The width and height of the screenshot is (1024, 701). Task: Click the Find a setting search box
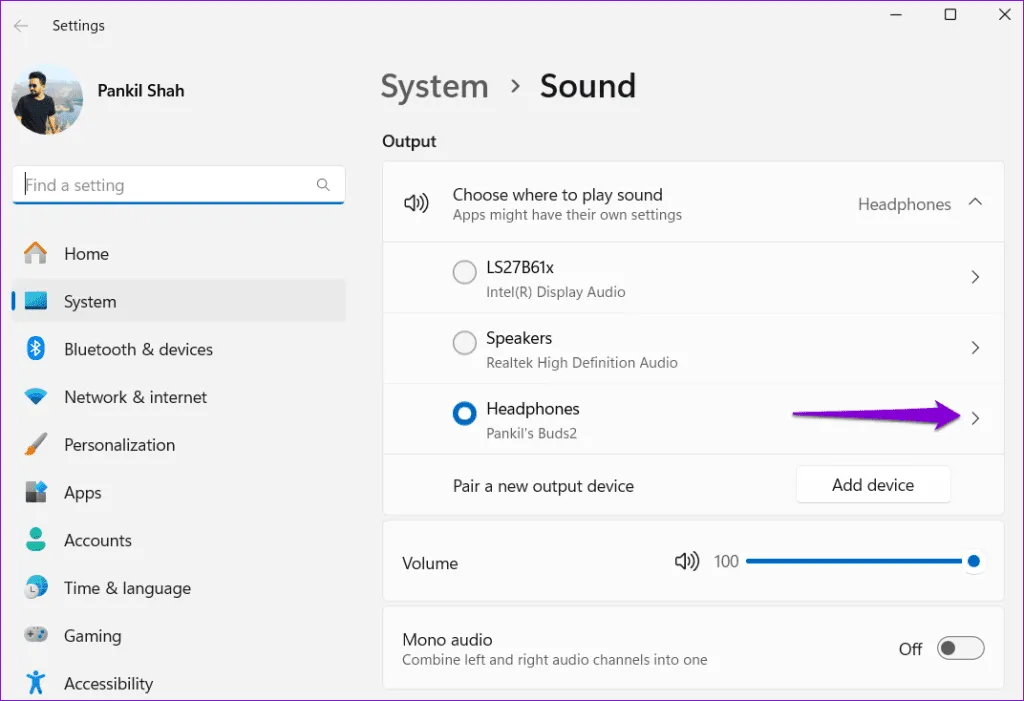click(x=165, y=185)
